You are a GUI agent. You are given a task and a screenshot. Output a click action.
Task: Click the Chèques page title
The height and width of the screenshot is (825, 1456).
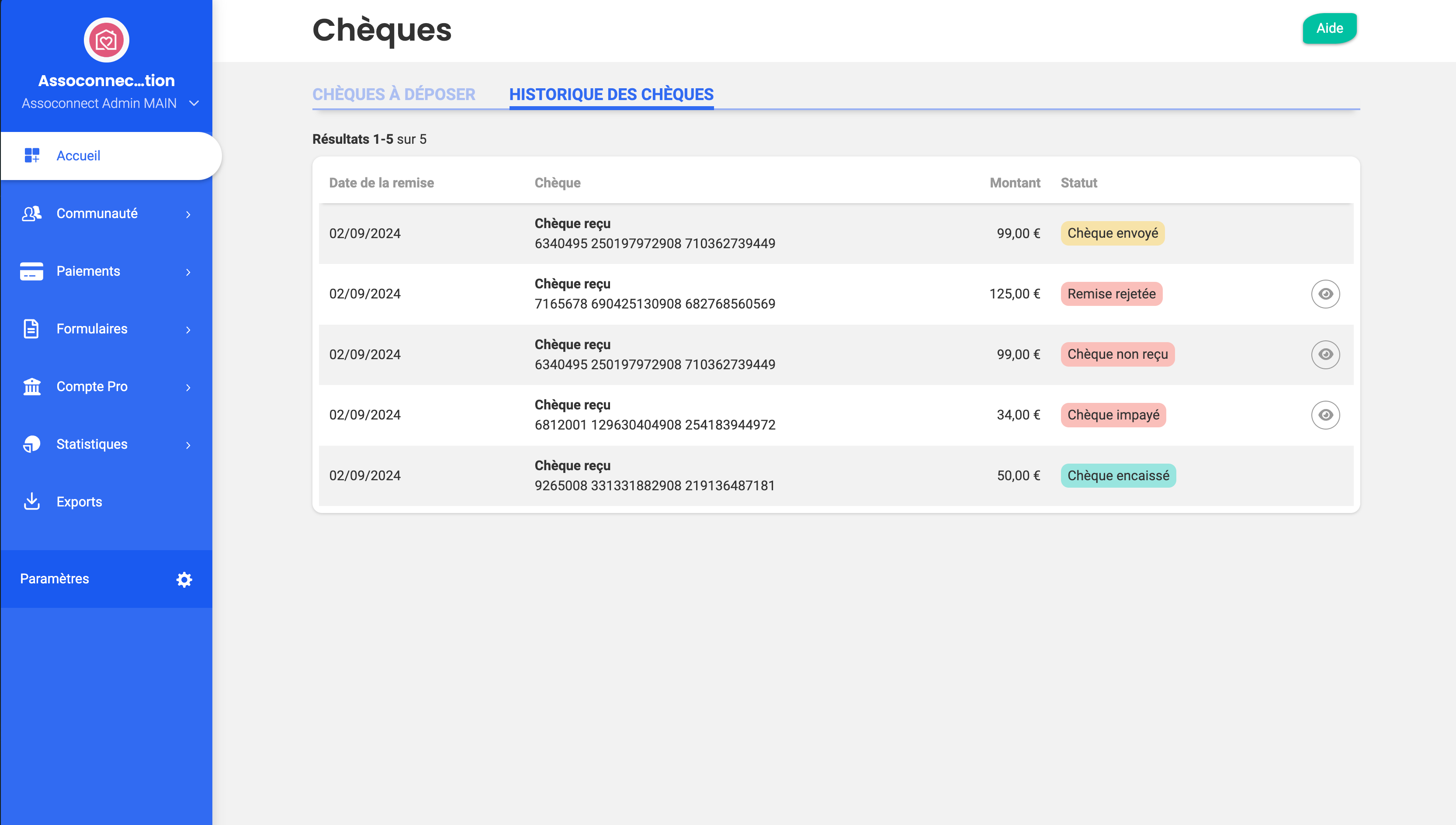382,30
